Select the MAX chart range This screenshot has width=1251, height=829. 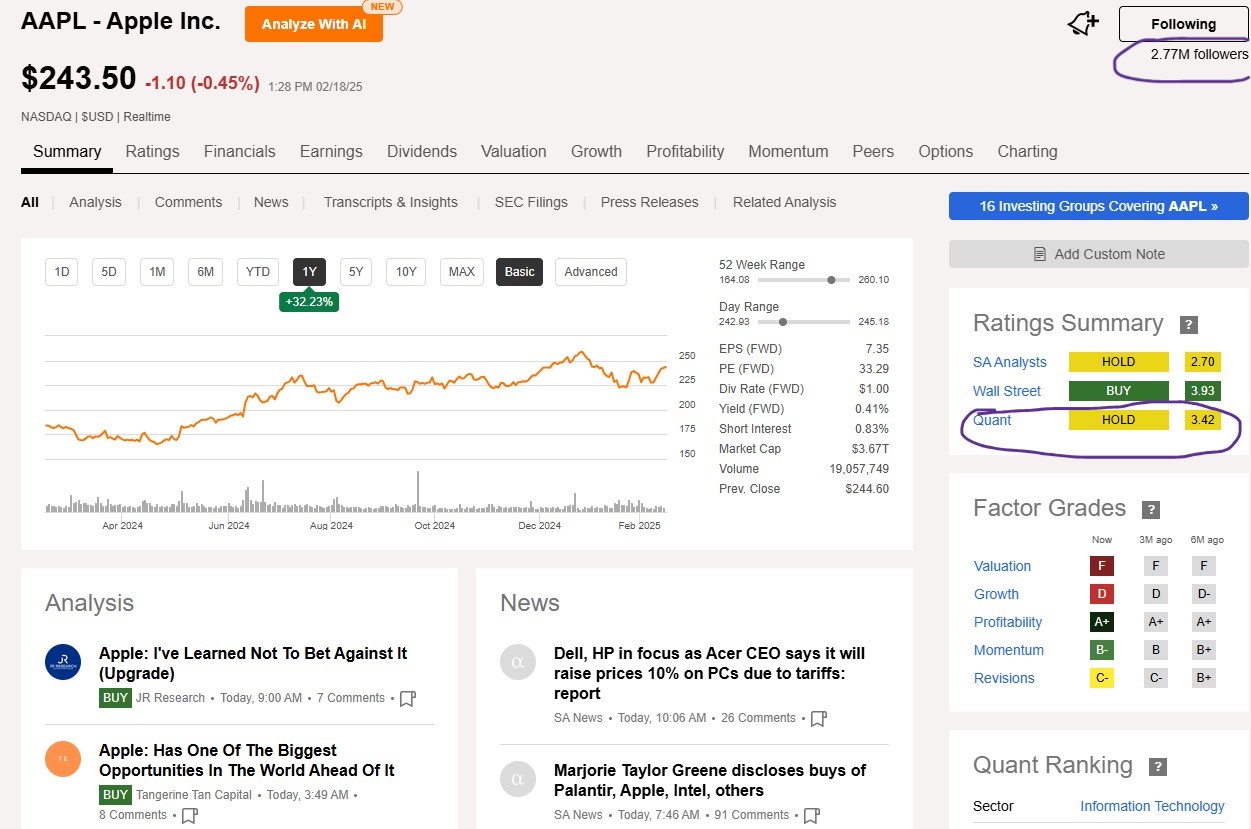point(461,271)
